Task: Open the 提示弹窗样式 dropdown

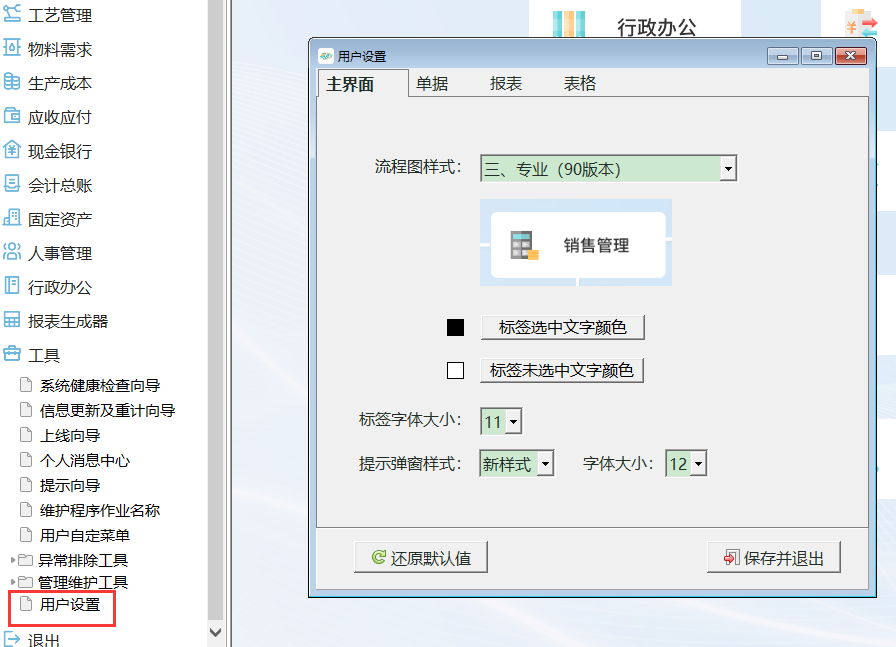Action: 543,463
